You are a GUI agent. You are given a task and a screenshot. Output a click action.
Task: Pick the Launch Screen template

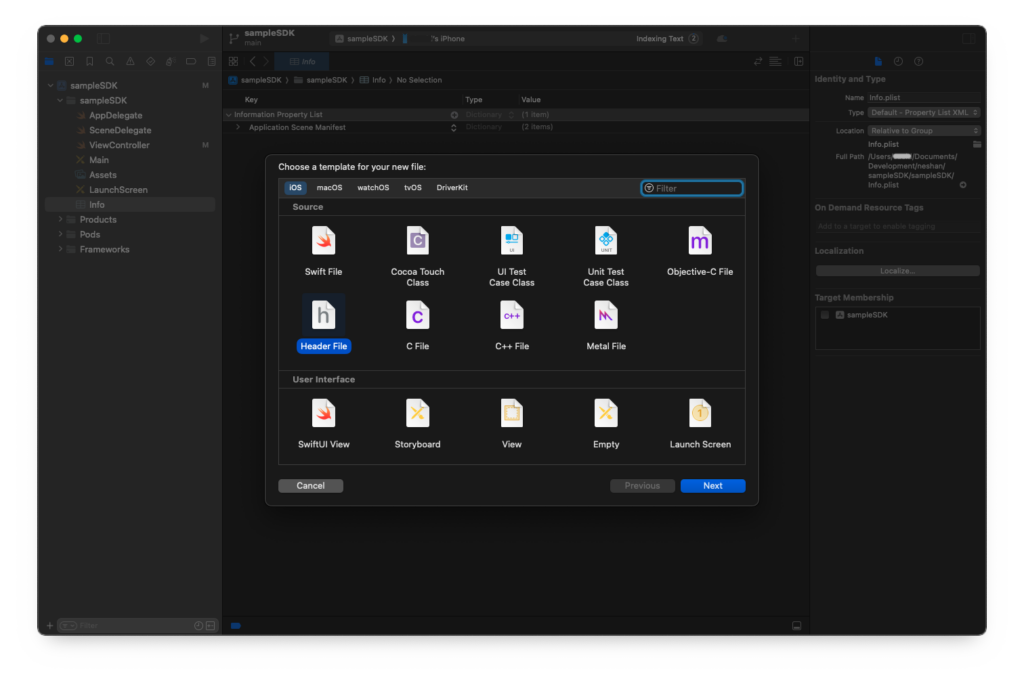[700, 414]
